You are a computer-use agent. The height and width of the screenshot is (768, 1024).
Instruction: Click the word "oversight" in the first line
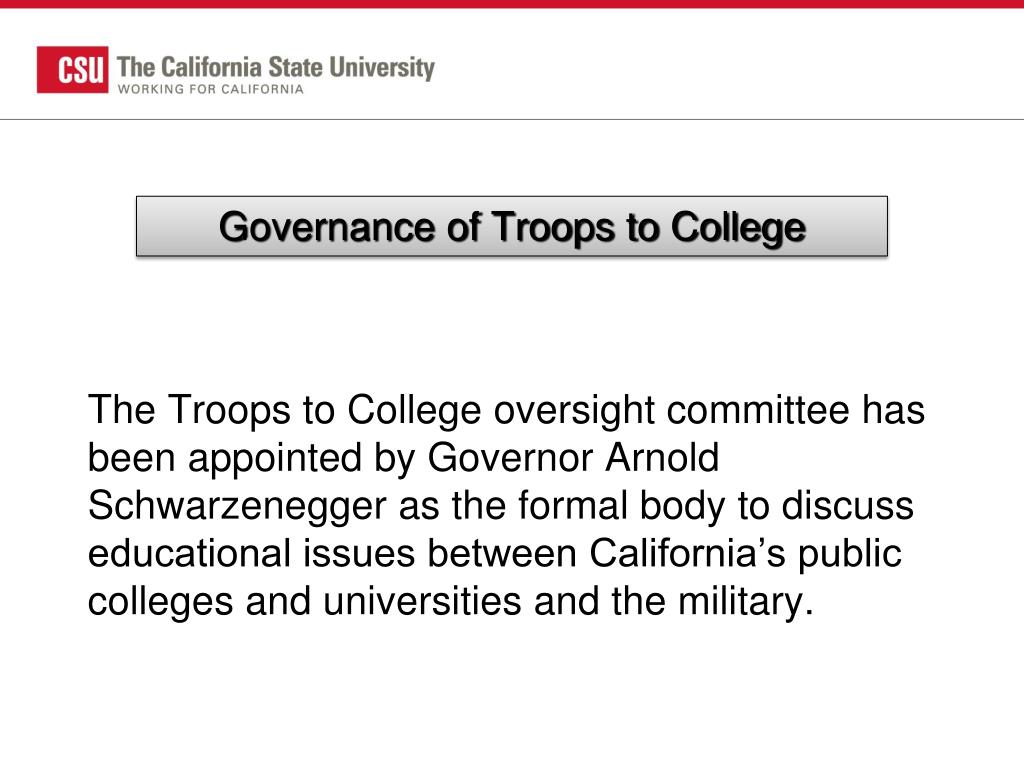pyautogui.click(x=574, y=412)
